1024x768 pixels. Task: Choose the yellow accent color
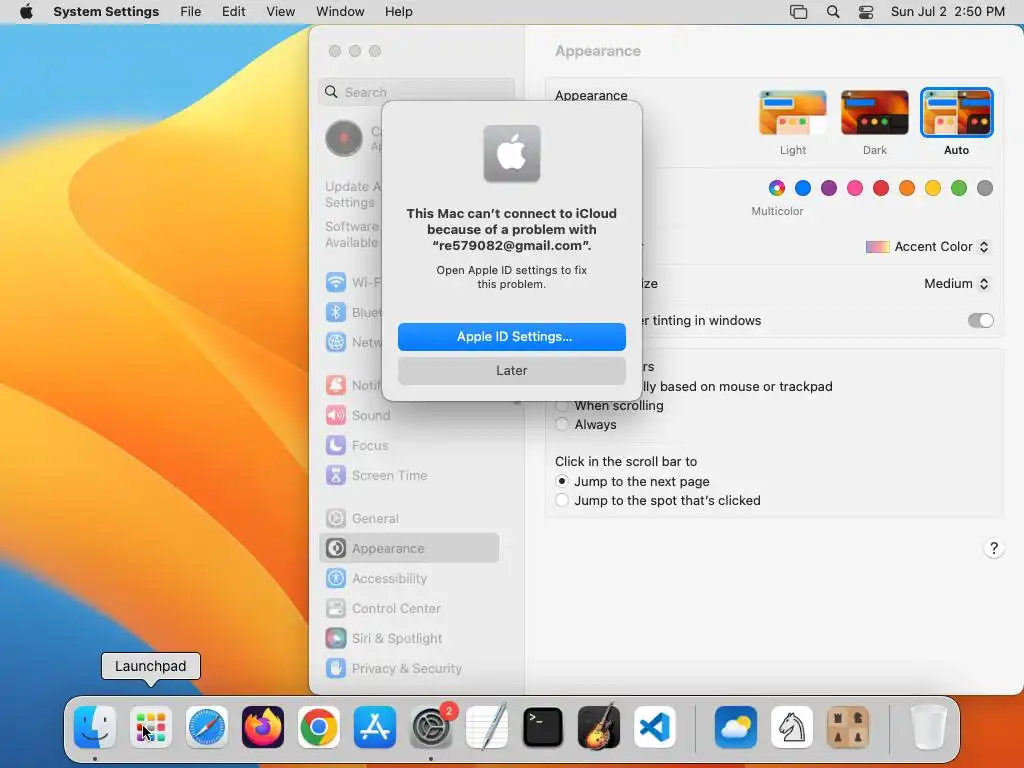[933, 188]
